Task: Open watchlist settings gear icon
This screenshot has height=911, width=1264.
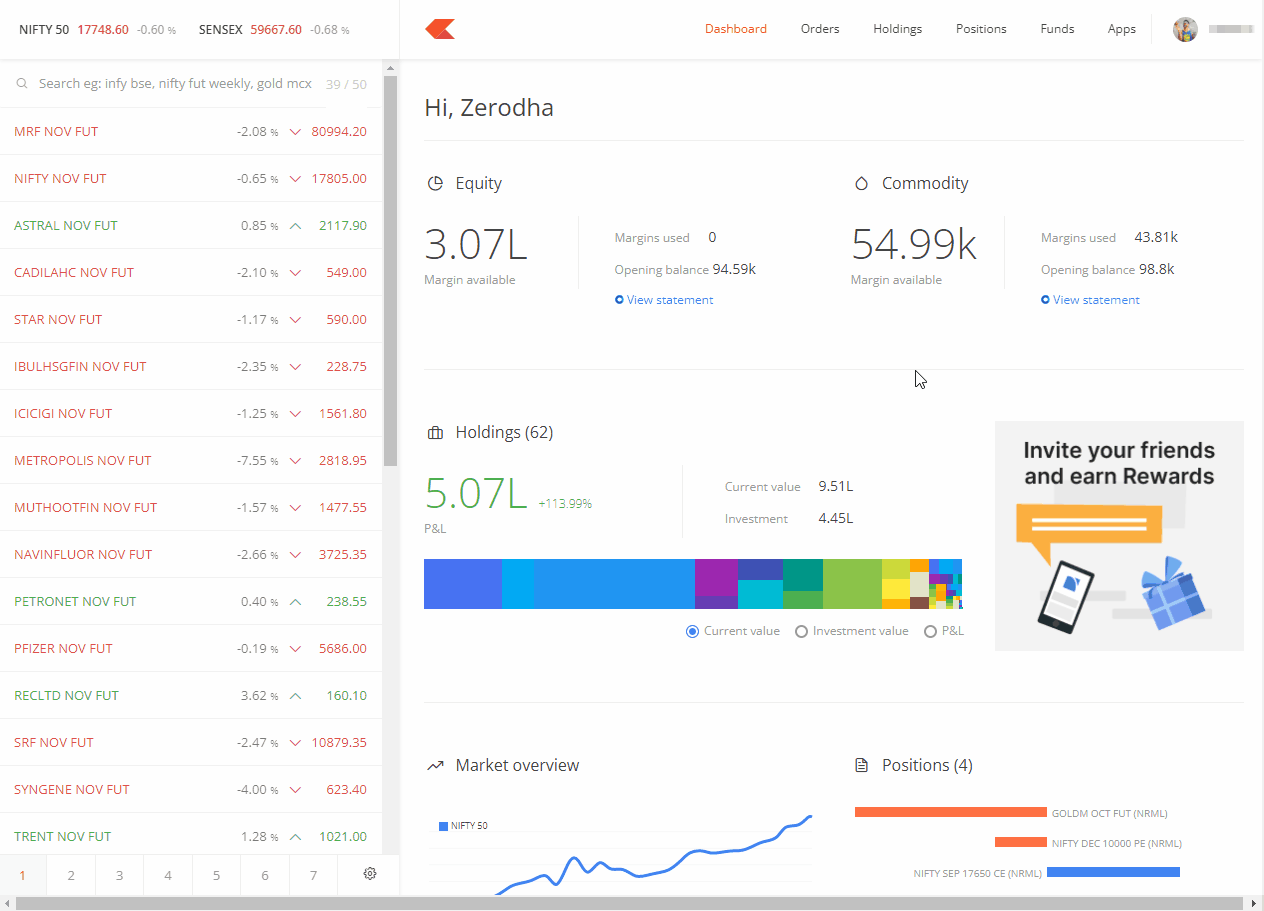Action: tap(370, 874)
